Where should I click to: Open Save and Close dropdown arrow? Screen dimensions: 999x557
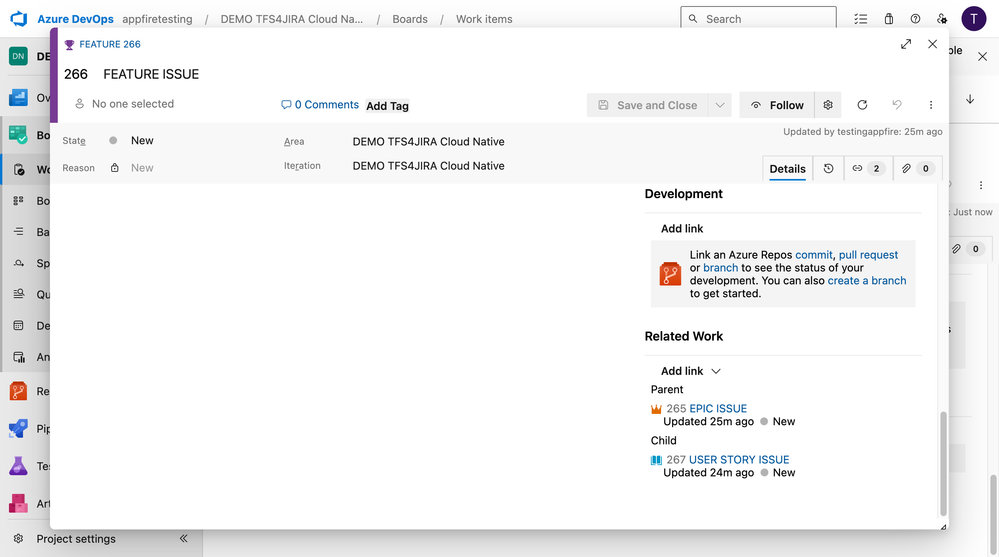(720, 105)
